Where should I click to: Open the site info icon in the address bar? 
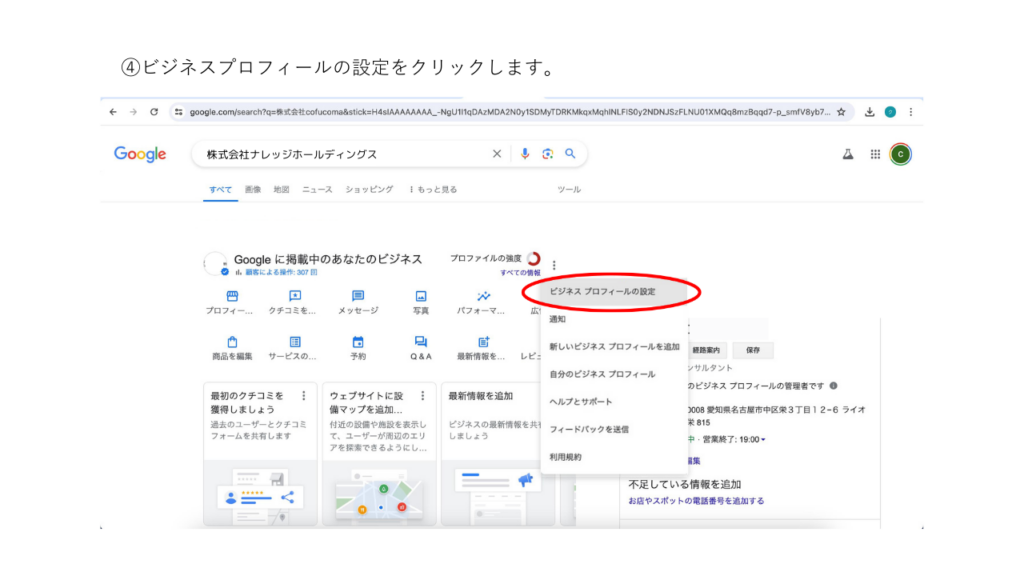click(x=178, y=112)
